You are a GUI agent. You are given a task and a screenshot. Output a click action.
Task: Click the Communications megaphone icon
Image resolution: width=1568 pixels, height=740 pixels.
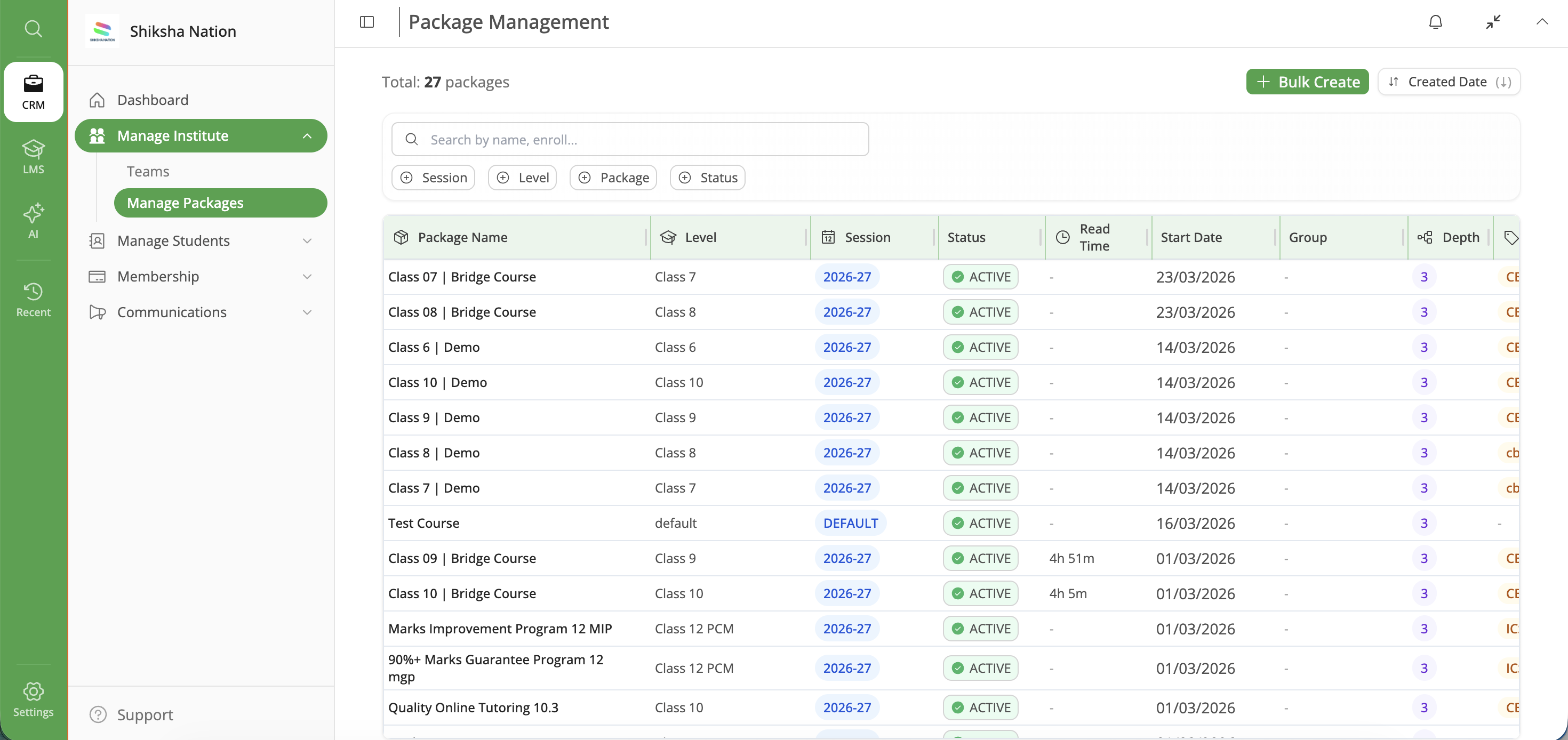97,312
